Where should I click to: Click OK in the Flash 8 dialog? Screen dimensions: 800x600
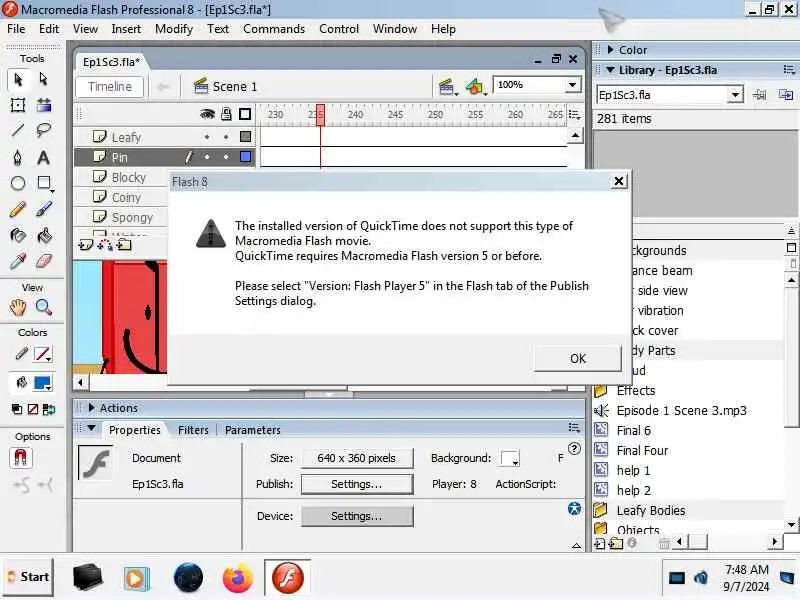(578, 359)
